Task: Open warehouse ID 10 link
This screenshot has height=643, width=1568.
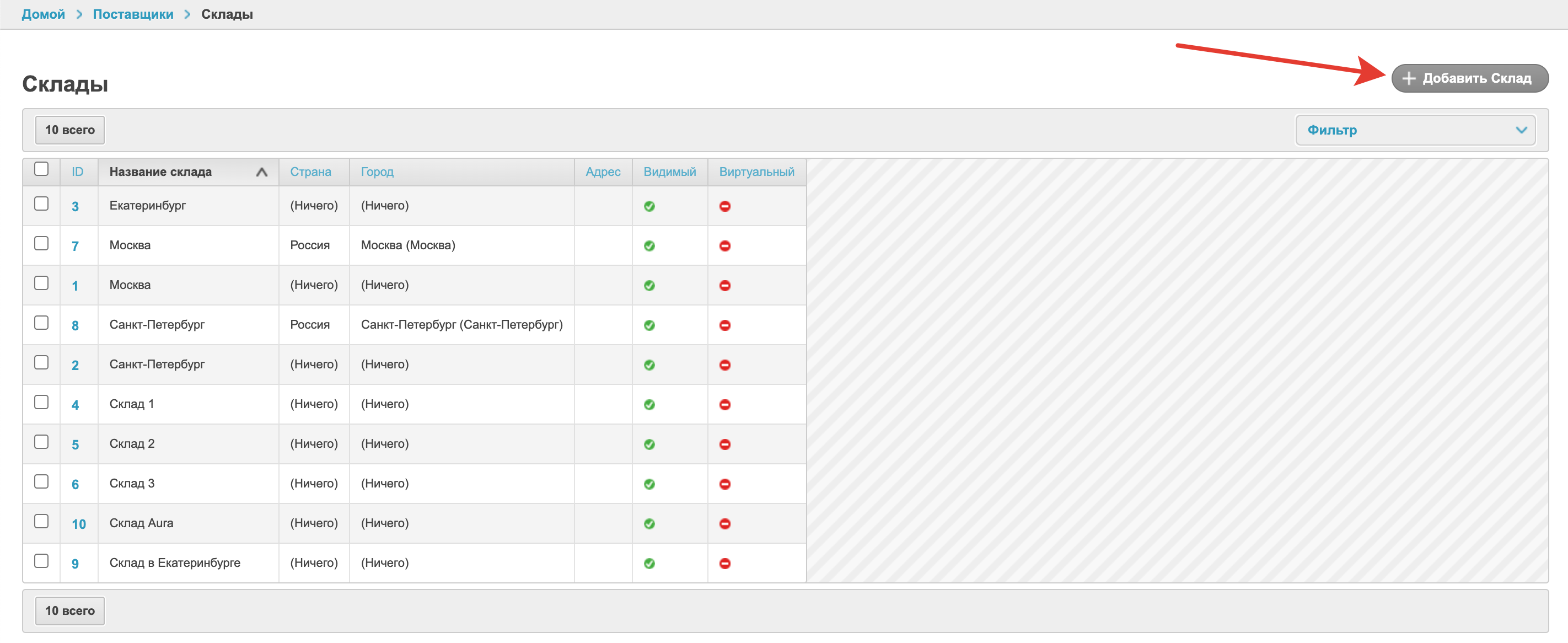Action: [78, 524]
